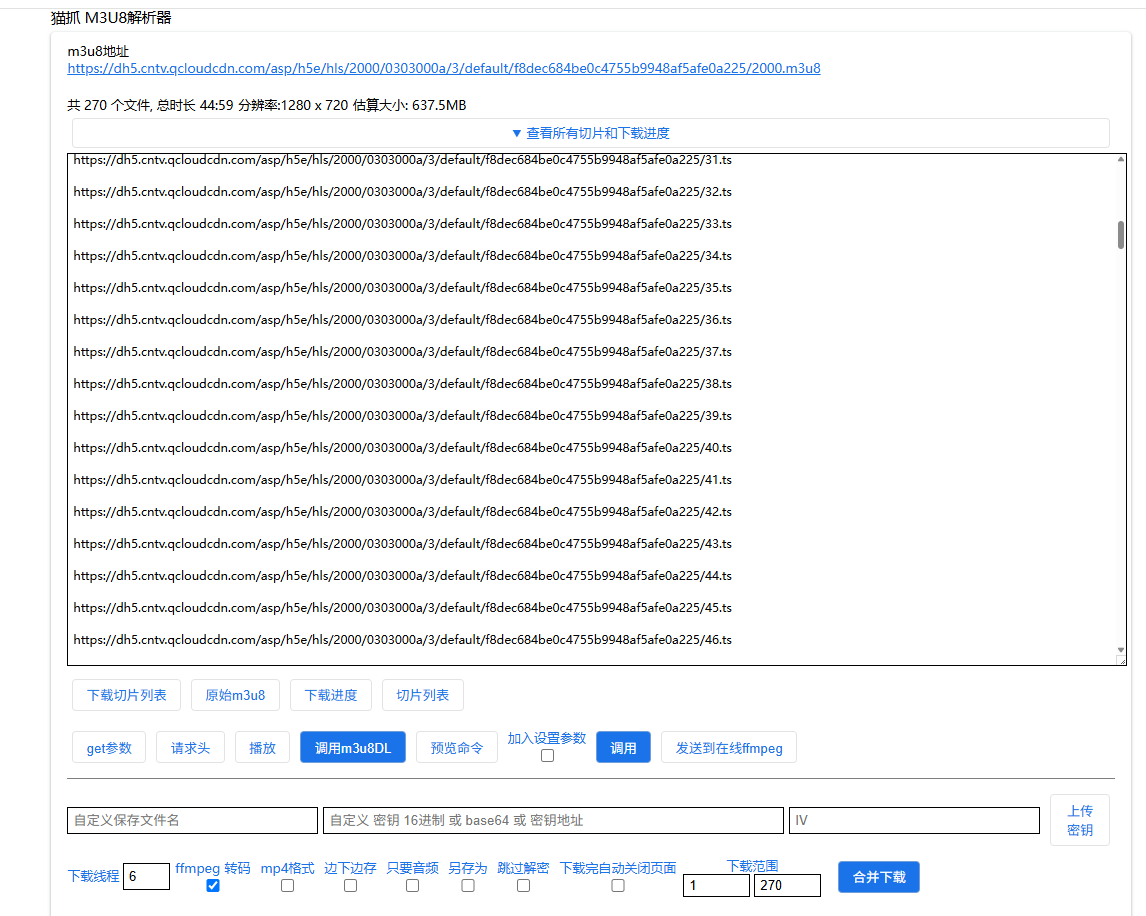The width and height of the screenshot is (1146, 916).
Task: Uncheck the ffmpeg 转码 checkbox
Action: point(212,886)
